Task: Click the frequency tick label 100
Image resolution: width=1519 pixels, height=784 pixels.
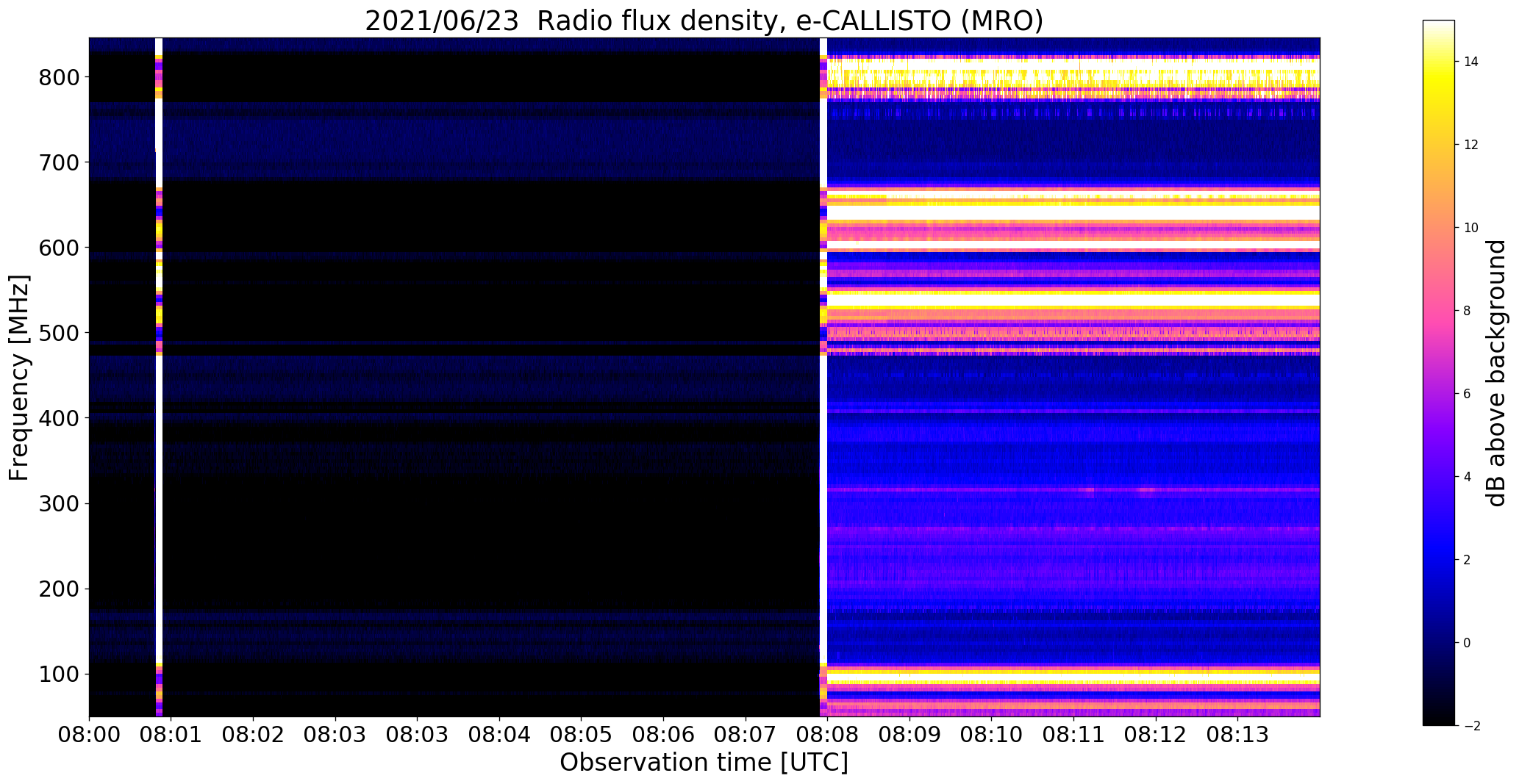Action: click(x=59, y=674)
